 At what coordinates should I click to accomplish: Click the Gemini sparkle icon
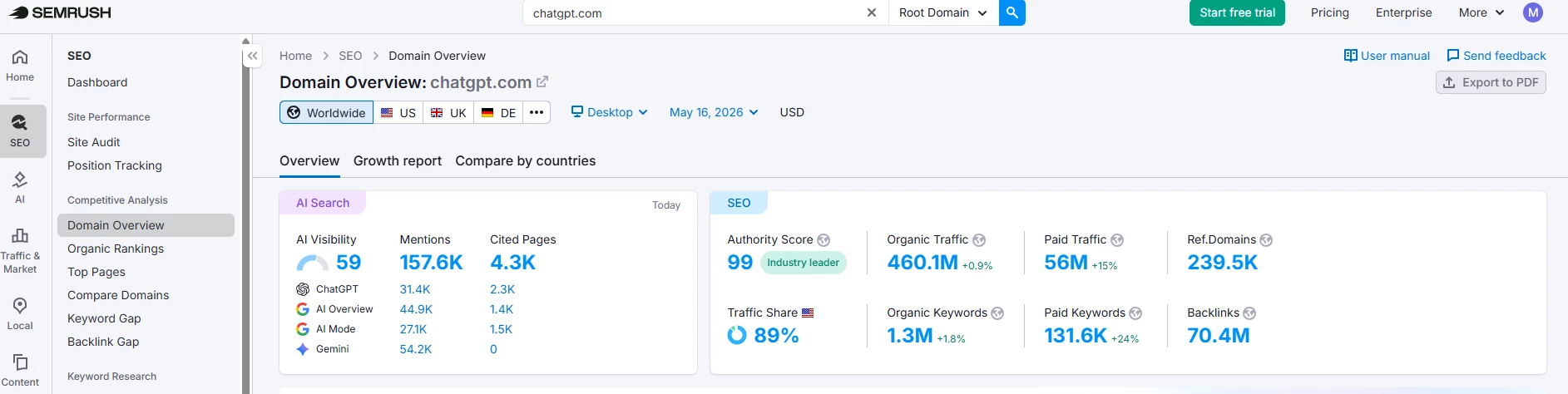coord(303,349)
